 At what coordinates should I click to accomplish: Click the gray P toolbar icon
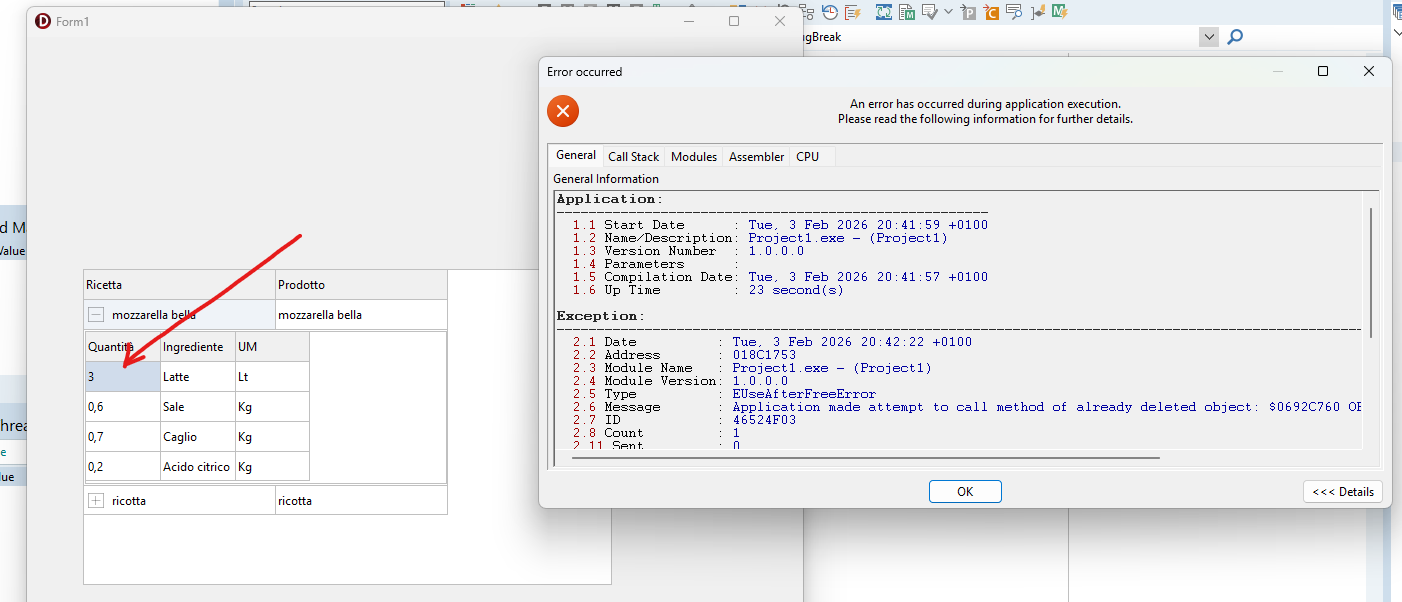pos(968,12)
